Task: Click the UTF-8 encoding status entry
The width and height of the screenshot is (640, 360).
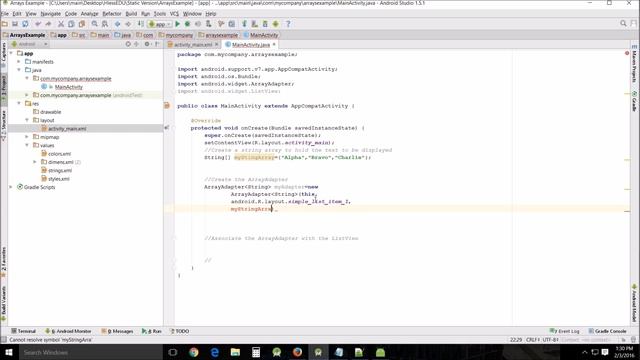Action: coord(551,340)
